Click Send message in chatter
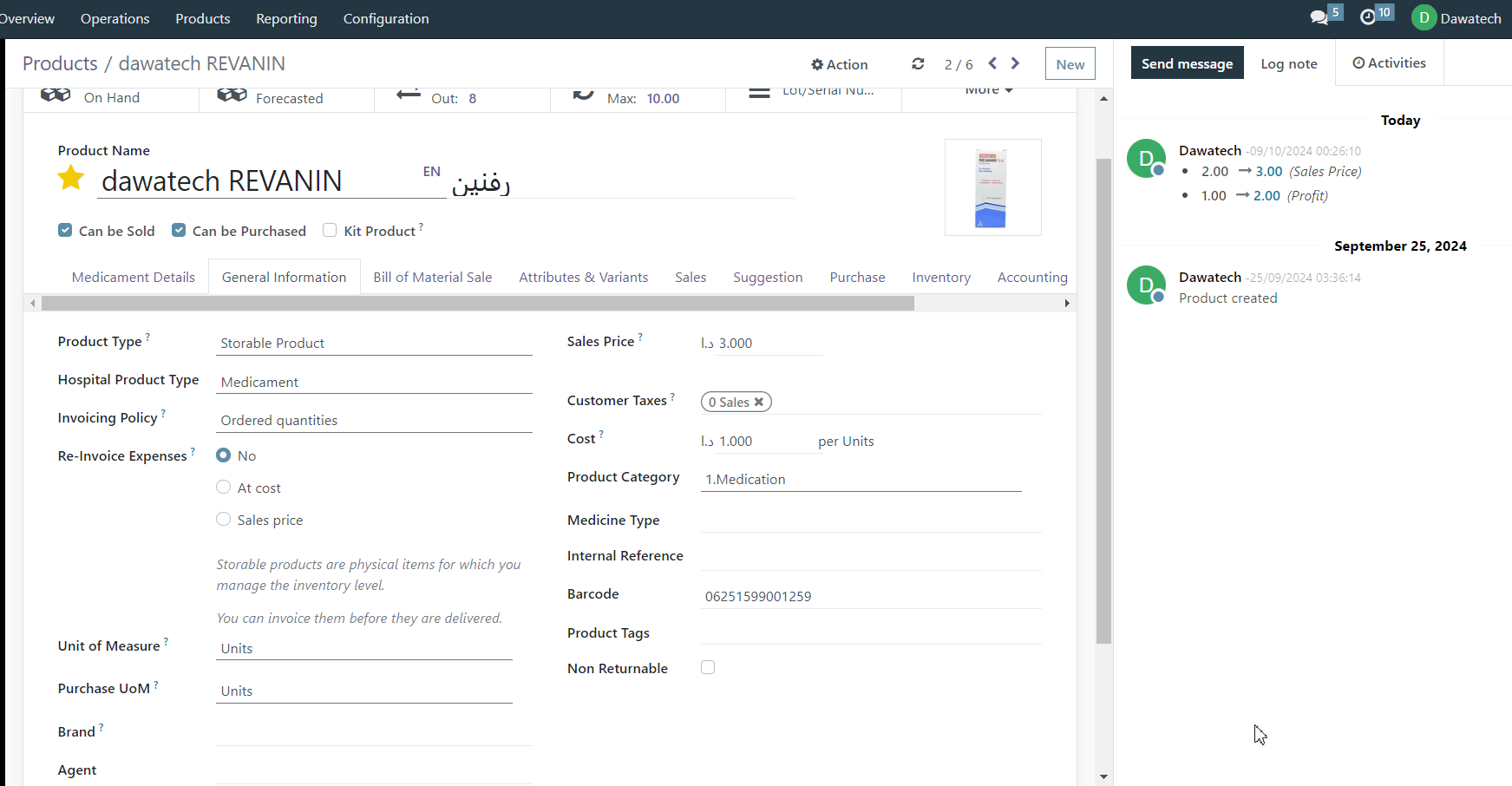1512x786 pixels. [1187, 63]
